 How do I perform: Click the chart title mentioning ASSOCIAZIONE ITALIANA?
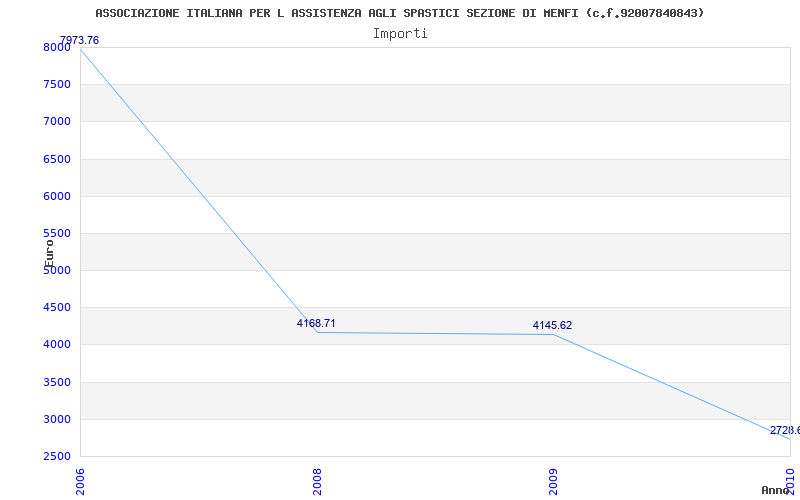coord(399,13)
